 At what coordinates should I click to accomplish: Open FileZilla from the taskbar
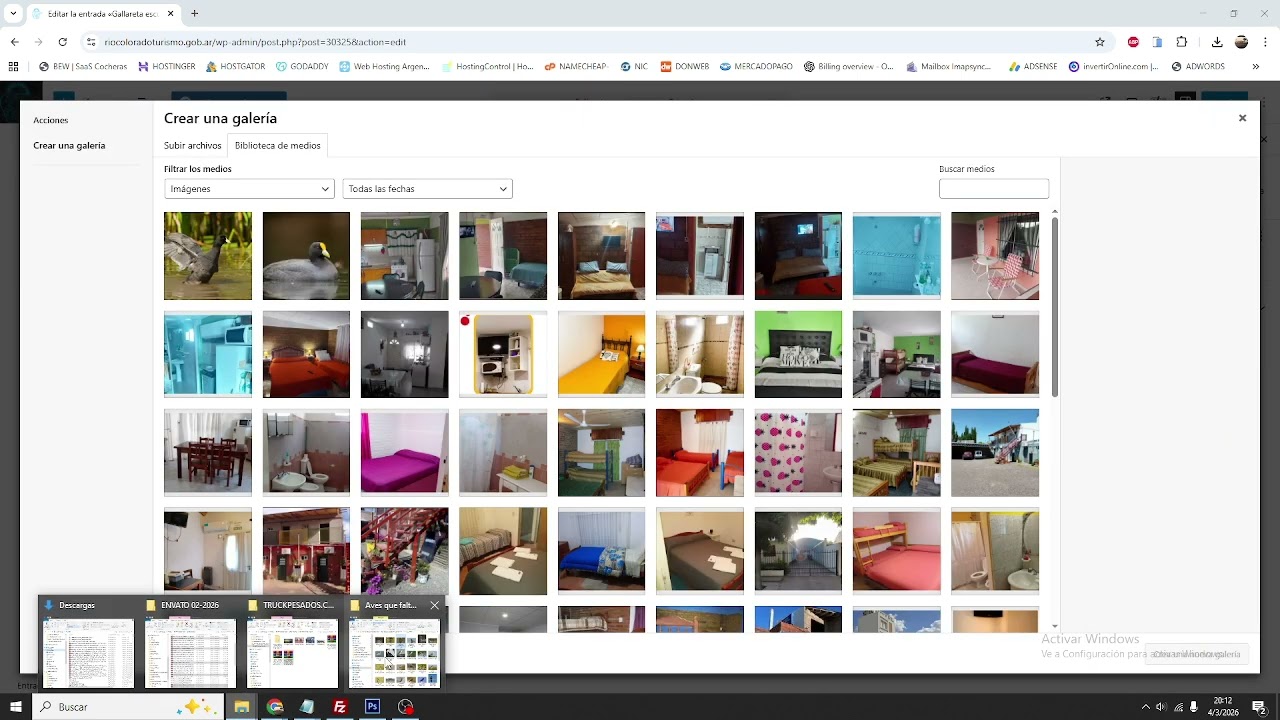[x=340, y=706]
